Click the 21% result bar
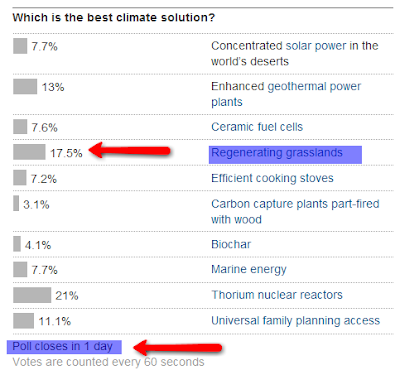The width and height of the screenshot is (400, 370). [32, 295]
